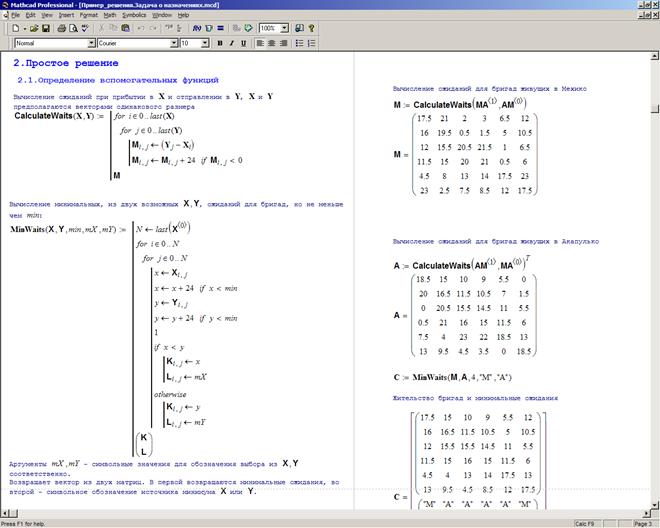Set text alignment to center
Screen dimensions: 660x528
[x=272, y=43]
